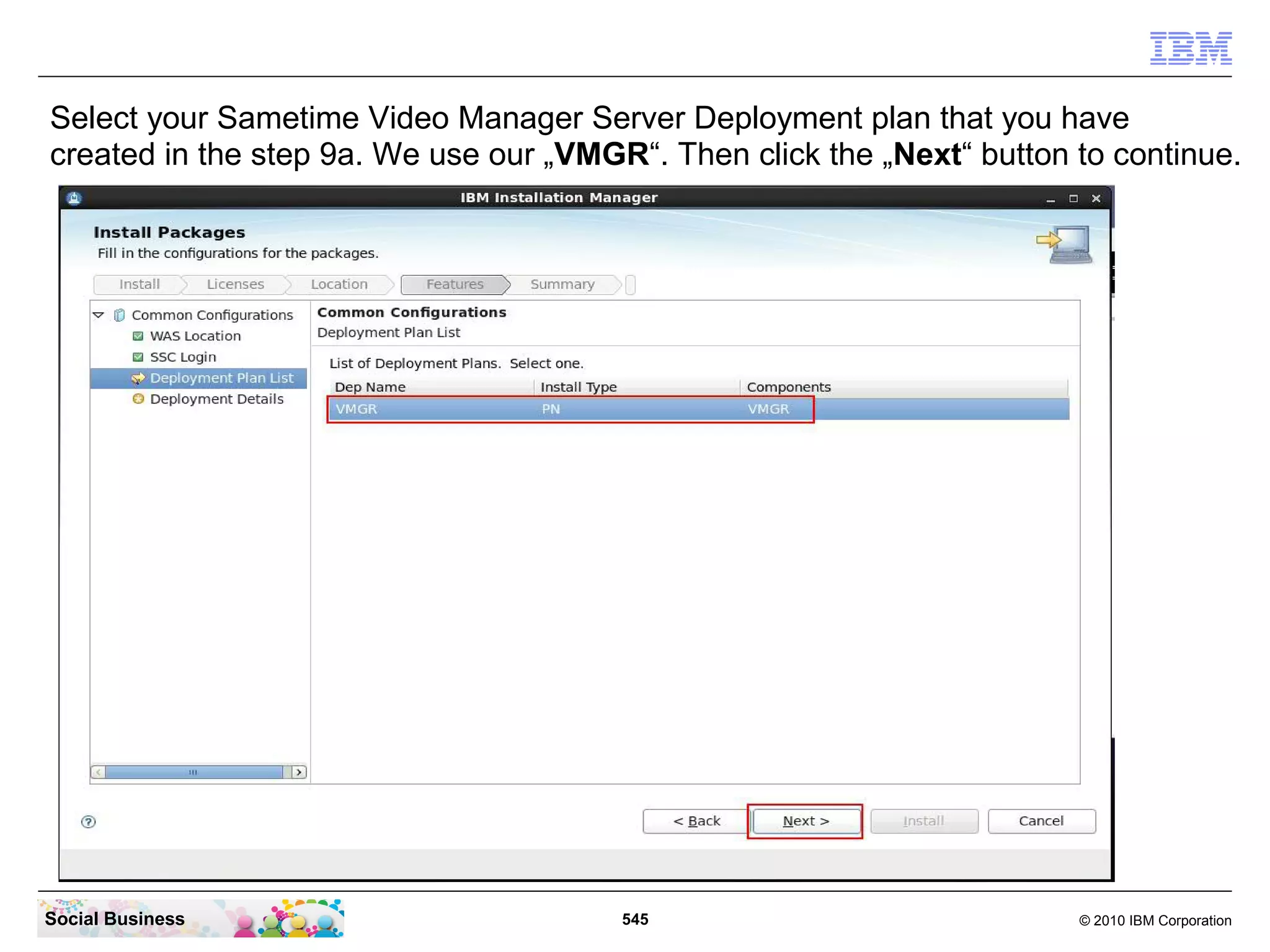Screen dimensions: 1270x952
Task: Select Common Configurations tree item
Action: (x=212, y=315)
